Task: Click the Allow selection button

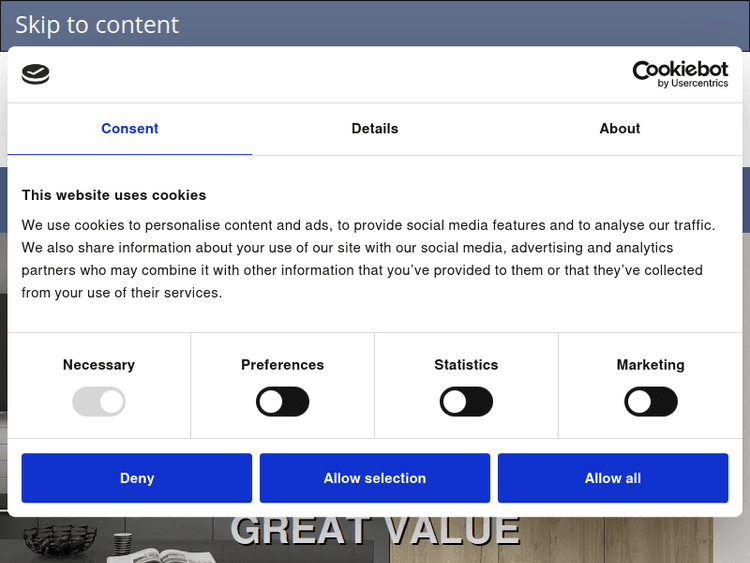Action: tap(375, 478)
